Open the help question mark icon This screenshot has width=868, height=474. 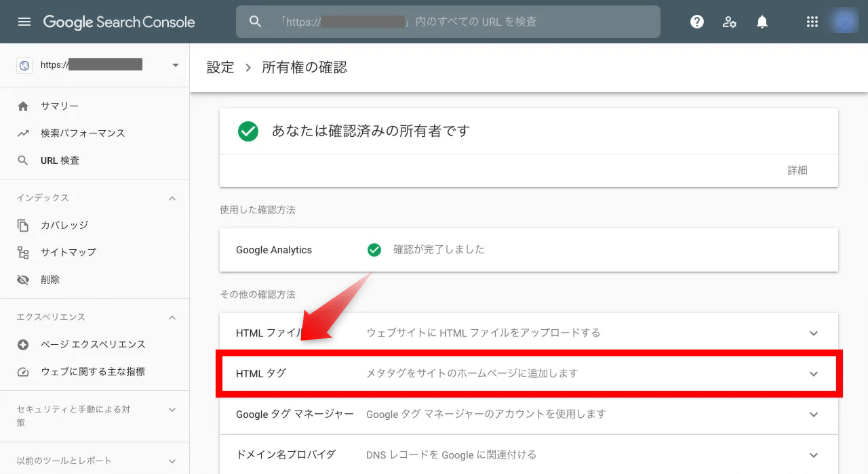coord(697,22)
